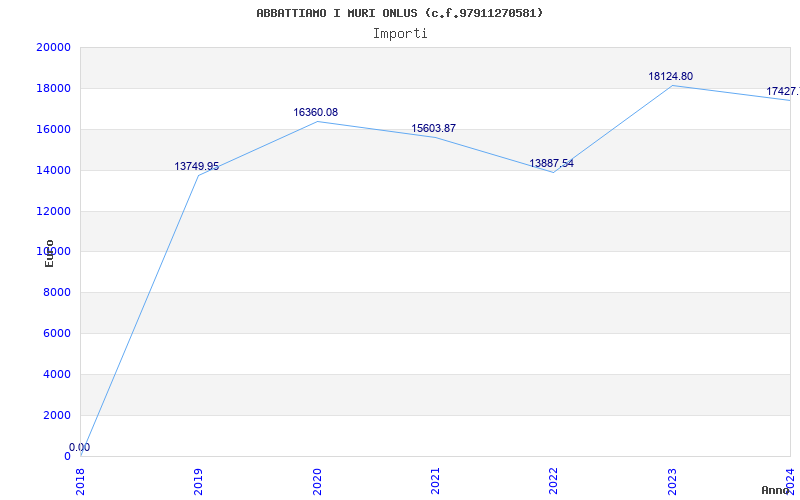Click the 8000 y-axis tick label
The height and width of the screenshot is (500, 800).
[x=57, y=292]
